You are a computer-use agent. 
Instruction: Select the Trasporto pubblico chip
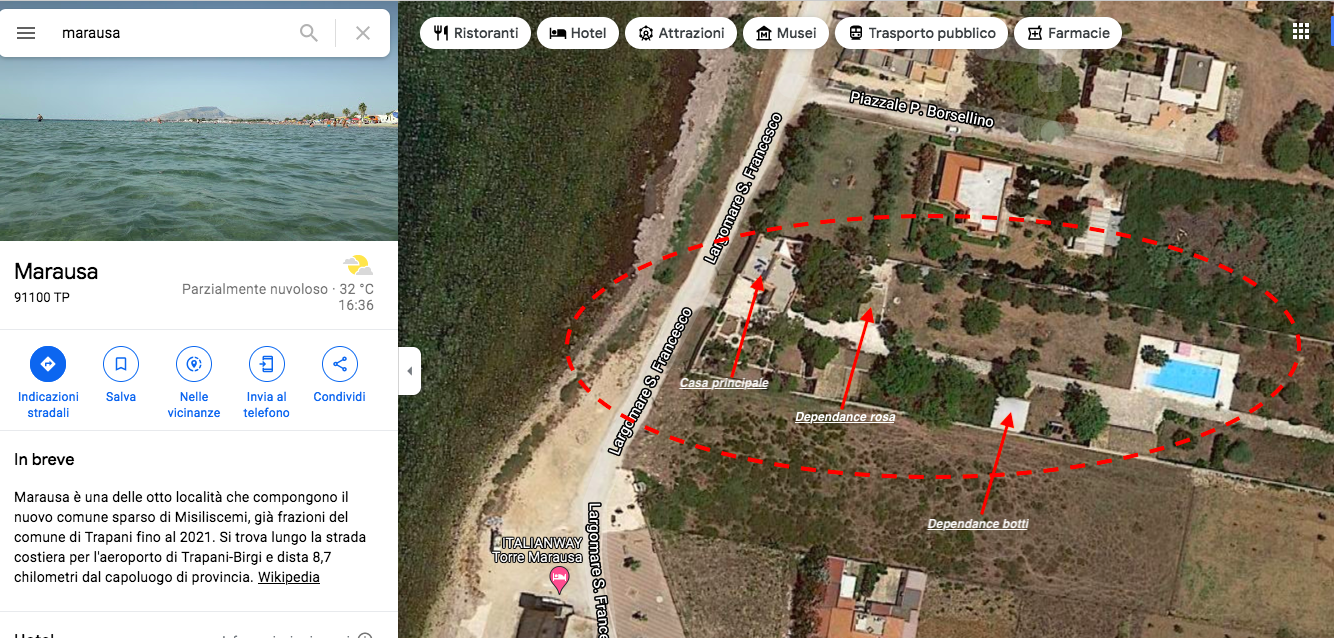922,33
